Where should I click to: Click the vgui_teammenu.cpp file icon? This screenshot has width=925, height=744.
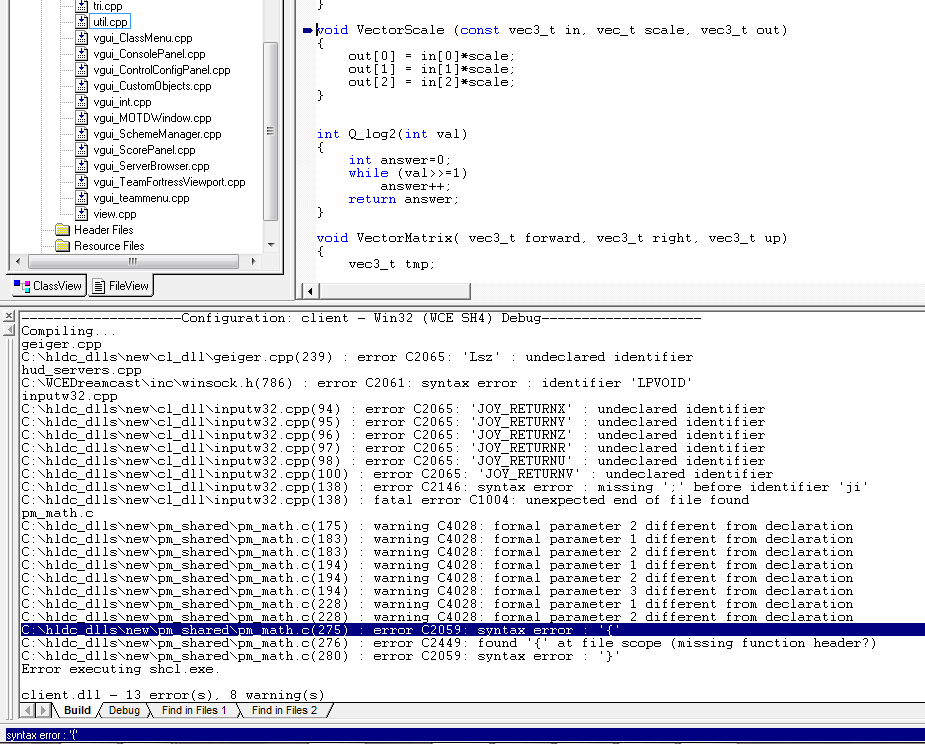pyautogui.click(x=82, y=198)
